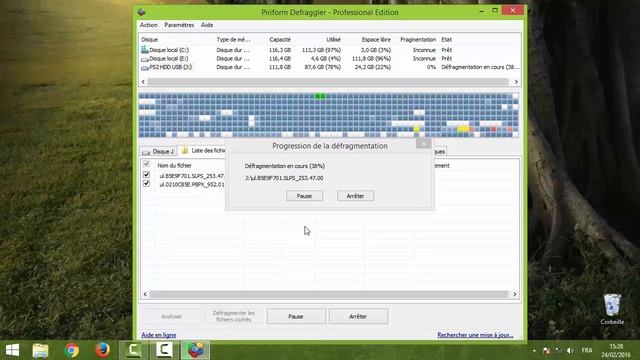This screenshot has width=640, height=360.
Task: Click the flag notification tray icon
Action: (x=547, y=350)
